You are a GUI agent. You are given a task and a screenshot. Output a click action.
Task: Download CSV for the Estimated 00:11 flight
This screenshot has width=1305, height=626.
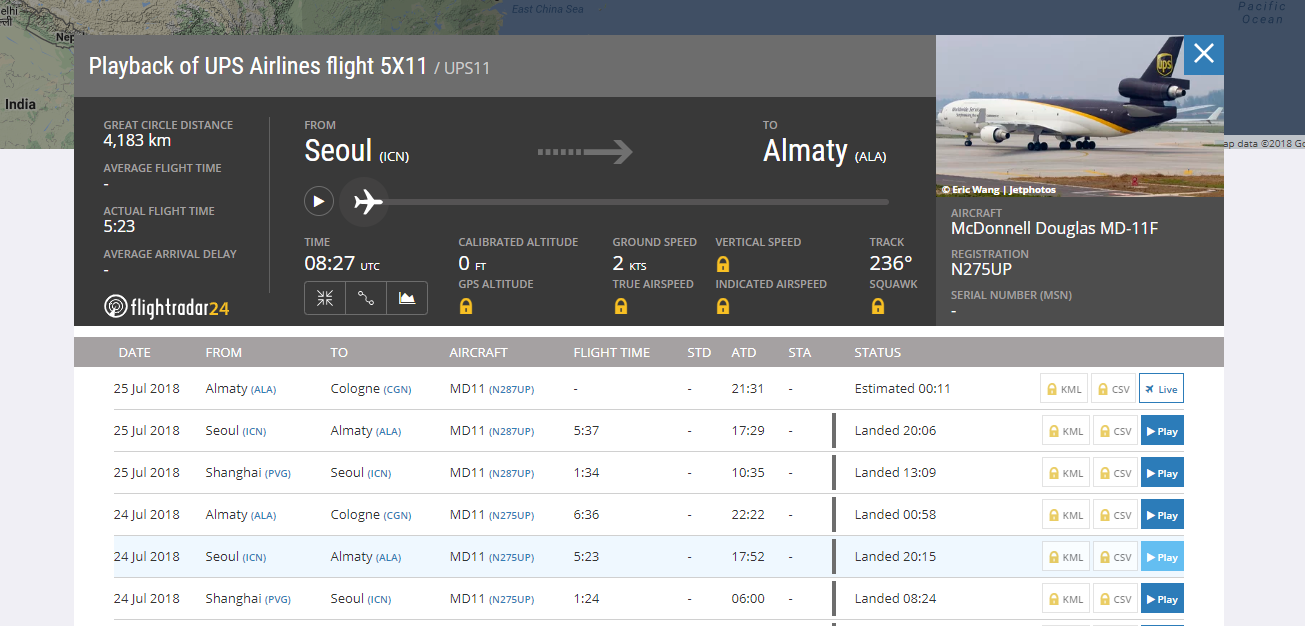(x=1114, y=389)
